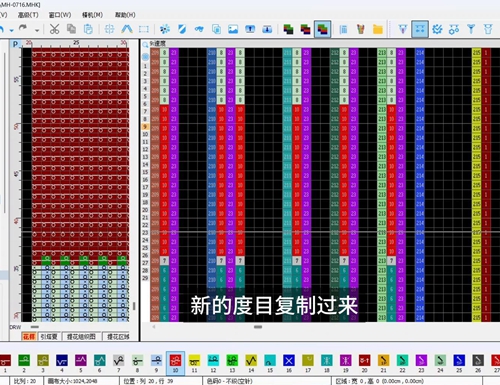Switch to the 提花组织图 tab
The width and height of the screenshot is (500, 385).
click(81, 337)
